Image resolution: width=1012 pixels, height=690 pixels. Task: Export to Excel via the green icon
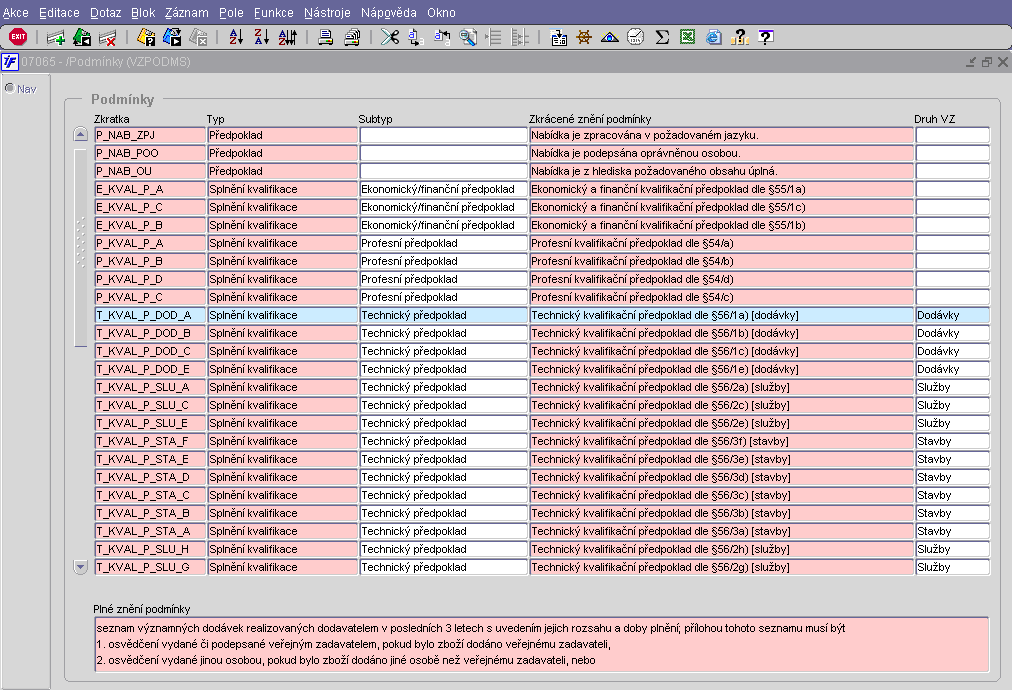[687, 37]
